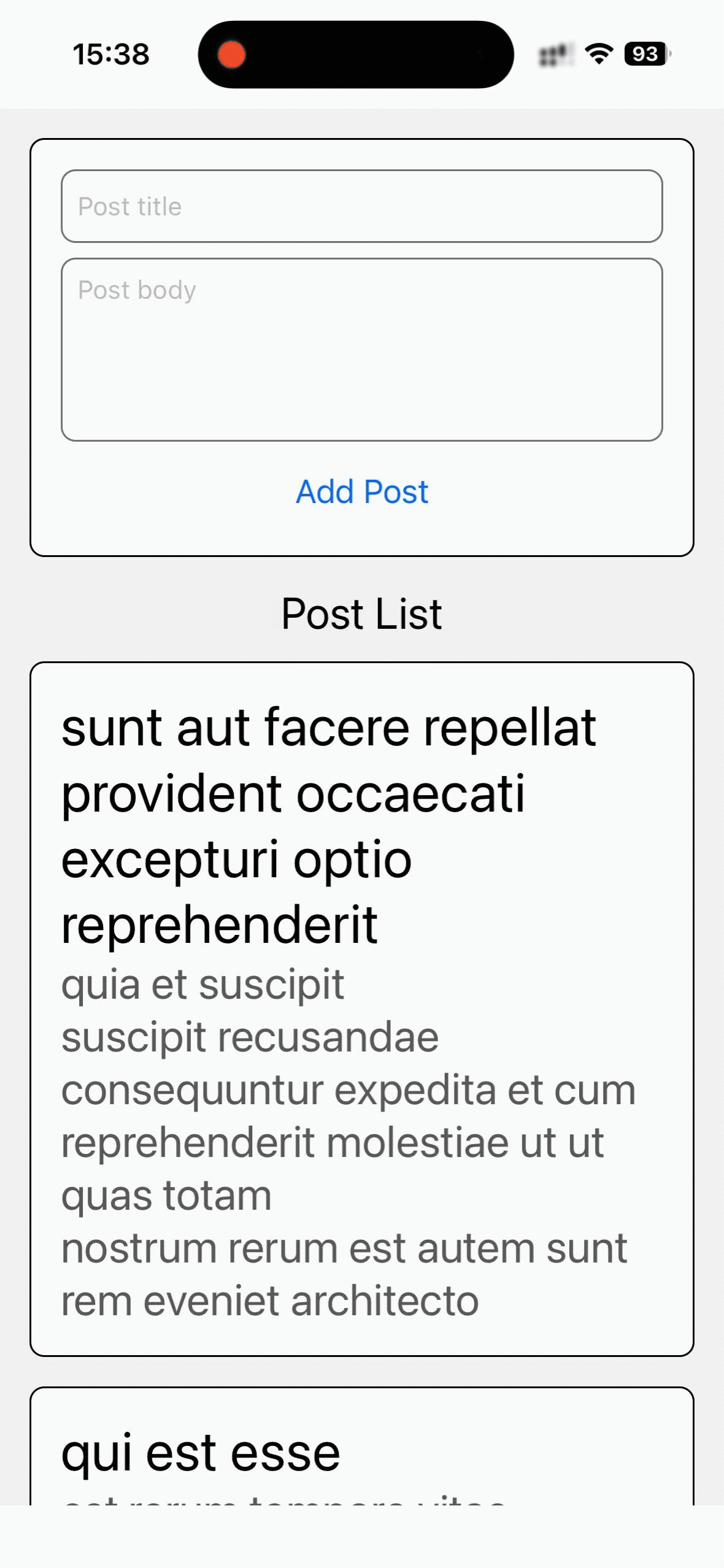Screen dimensions: 724x1568
Task: Tap the "nostrum rerum est autem sunt" line
Action: tap(344, 1248)
